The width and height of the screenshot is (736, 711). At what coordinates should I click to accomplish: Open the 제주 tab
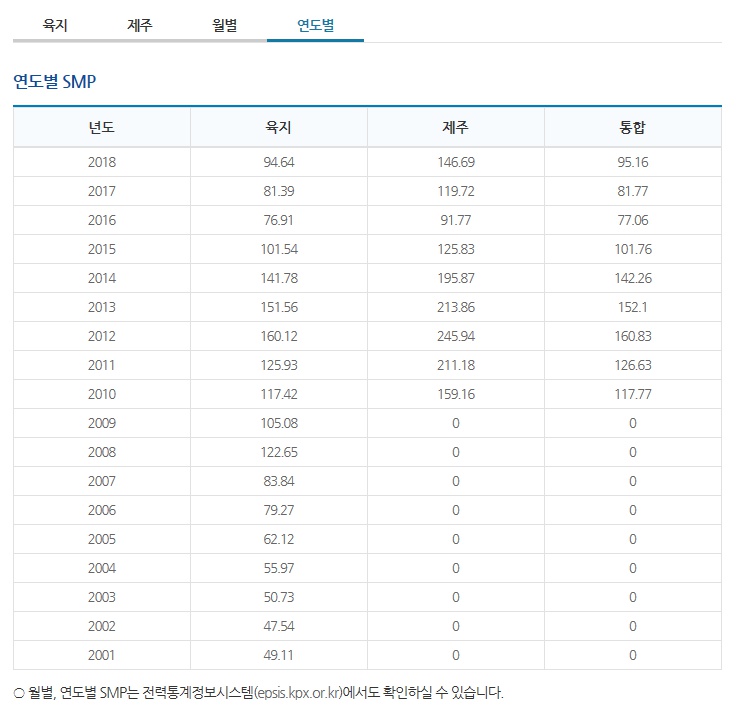tap(140, 25)
